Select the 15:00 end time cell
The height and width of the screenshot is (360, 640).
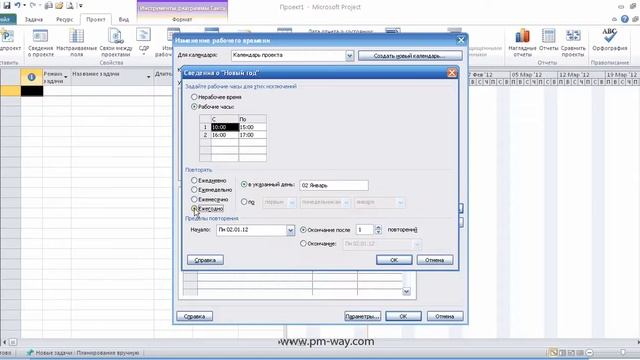[x=253, y=127]
